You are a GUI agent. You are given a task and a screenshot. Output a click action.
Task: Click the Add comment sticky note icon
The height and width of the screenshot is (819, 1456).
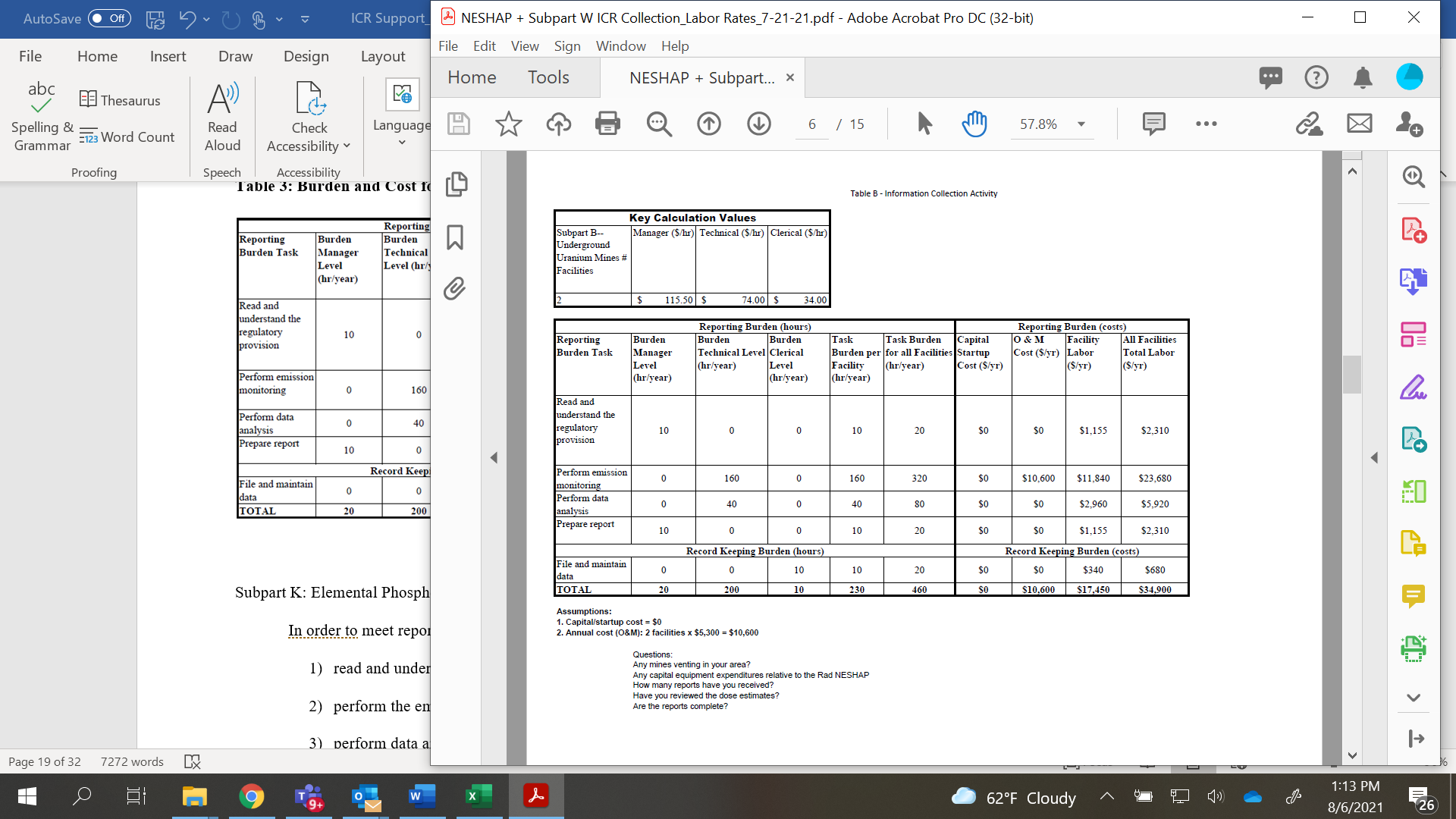tap(1153, 124)
